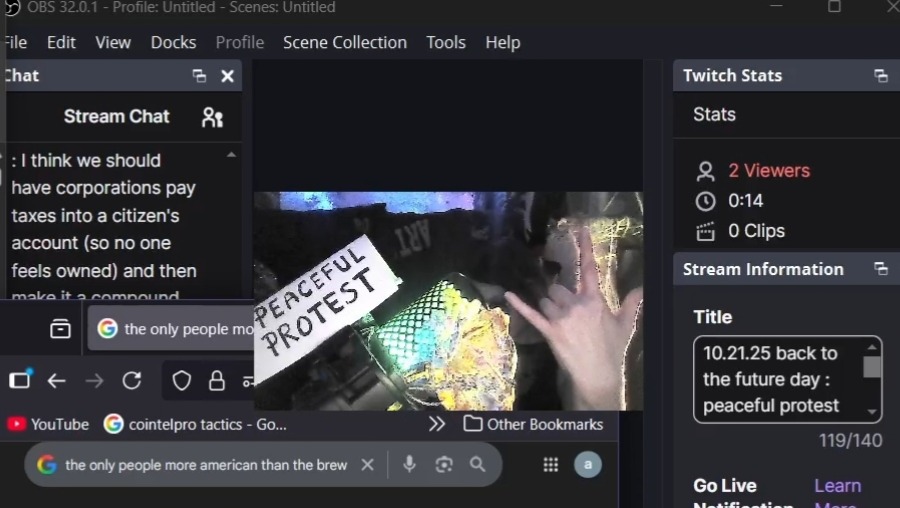Click the browser reload button

click(x=131, y=381)
